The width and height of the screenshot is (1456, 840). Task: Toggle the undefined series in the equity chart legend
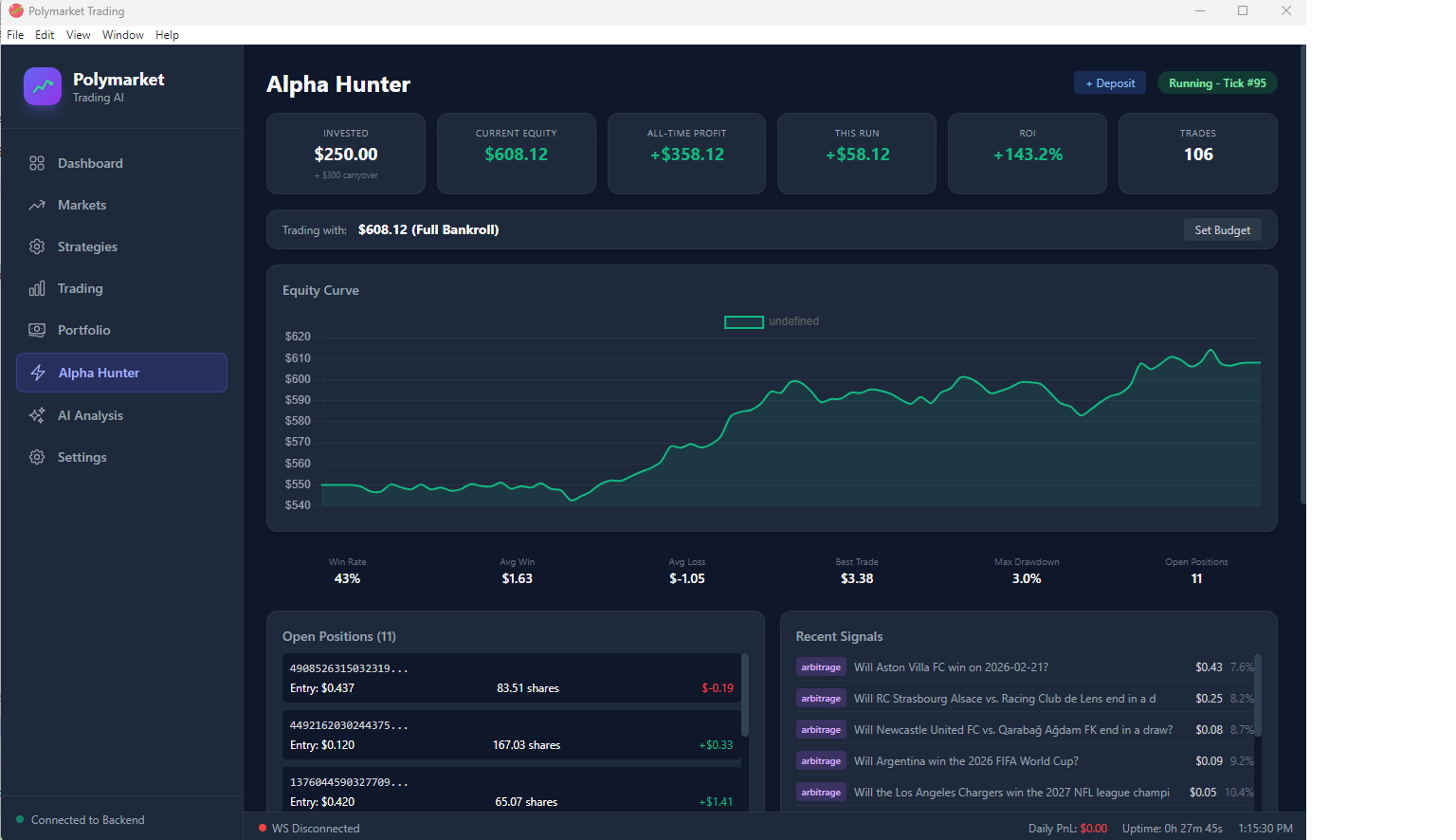[x=771, y=321]
